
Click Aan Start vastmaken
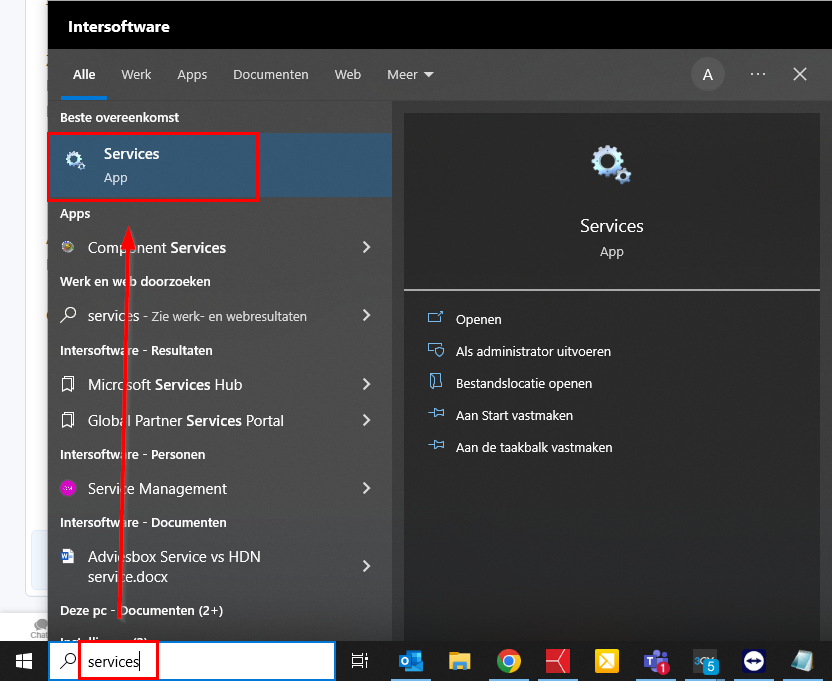(x=514, y=415)
